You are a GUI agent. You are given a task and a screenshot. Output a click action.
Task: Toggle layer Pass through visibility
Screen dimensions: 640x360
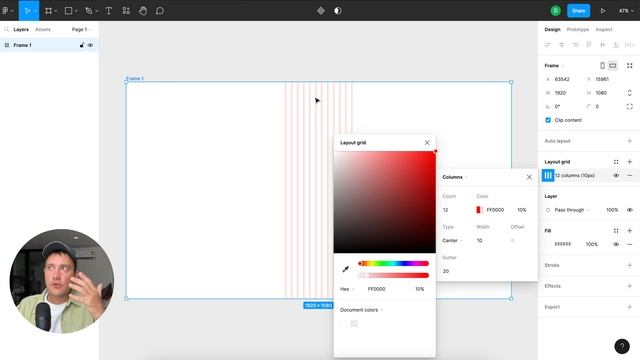pos(630,210)
